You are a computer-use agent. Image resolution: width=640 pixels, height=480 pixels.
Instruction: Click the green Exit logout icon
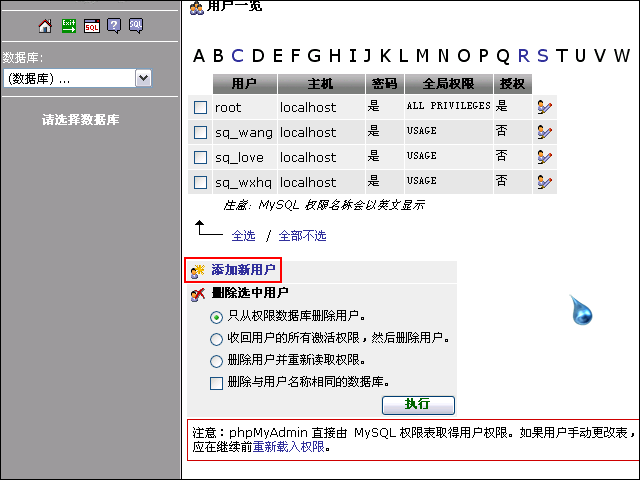[x=69, y=26]
